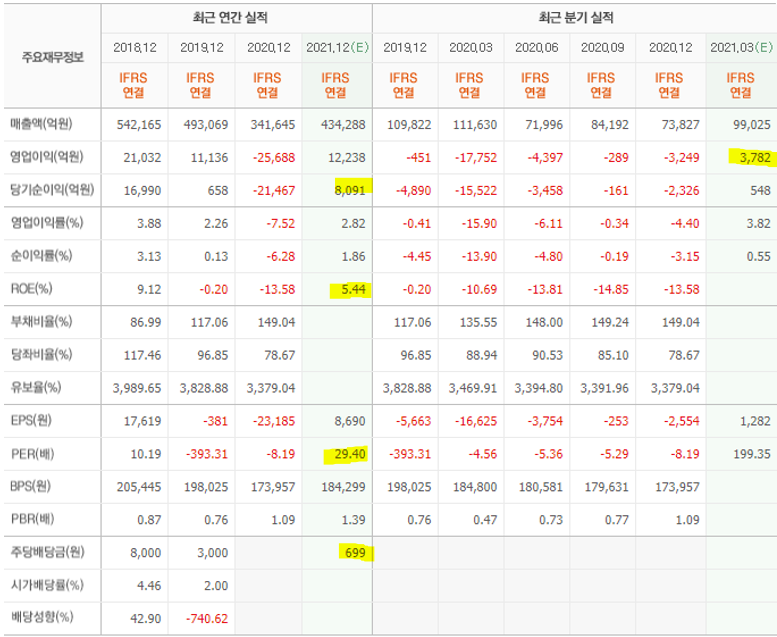Click the -15,522 quarterly net income

(x=476, y=190)
